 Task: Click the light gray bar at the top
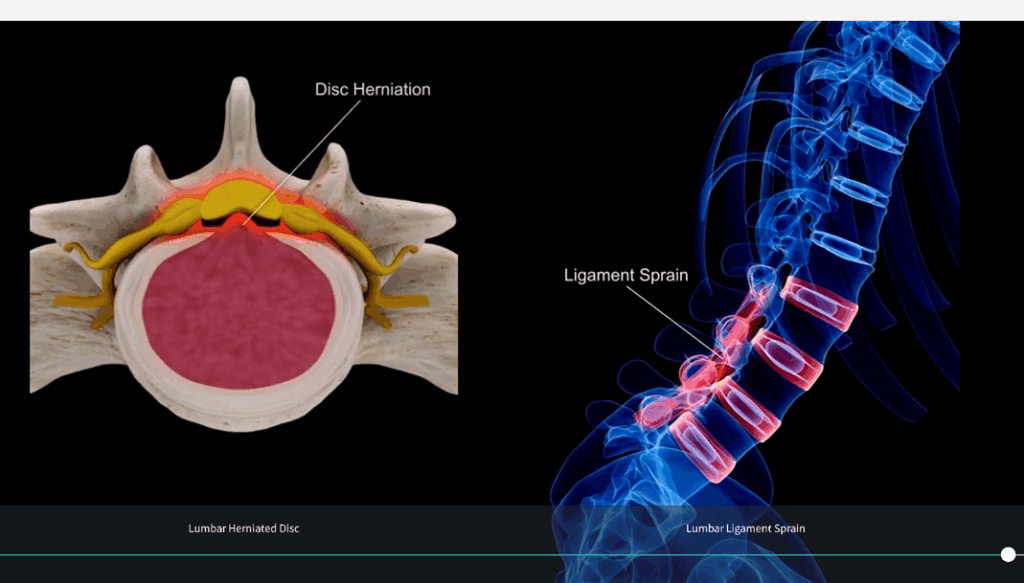pyautogui.click(x=512, y=10)
